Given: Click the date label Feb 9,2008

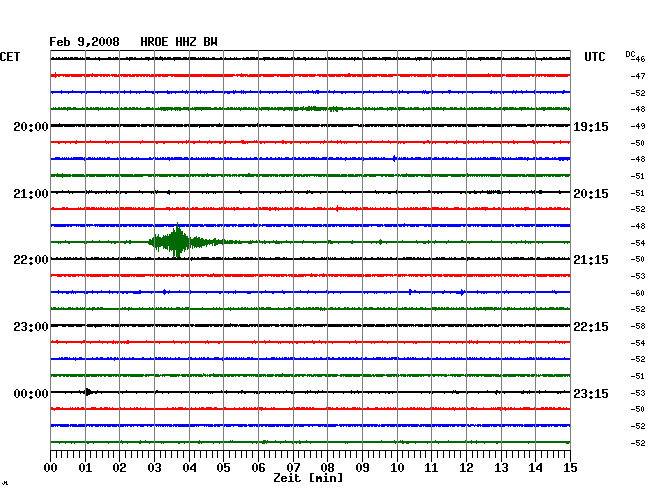Looking at the screenshot, I should point(84,42).
